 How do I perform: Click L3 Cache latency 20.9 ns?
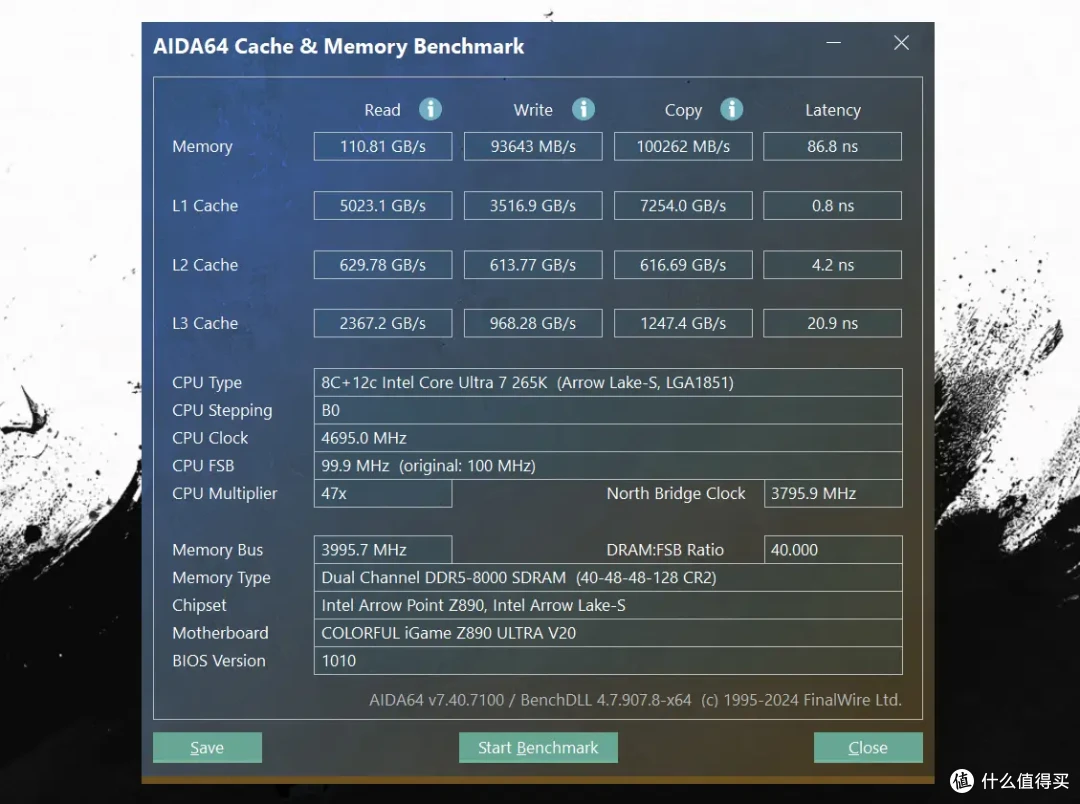point(833,323)
